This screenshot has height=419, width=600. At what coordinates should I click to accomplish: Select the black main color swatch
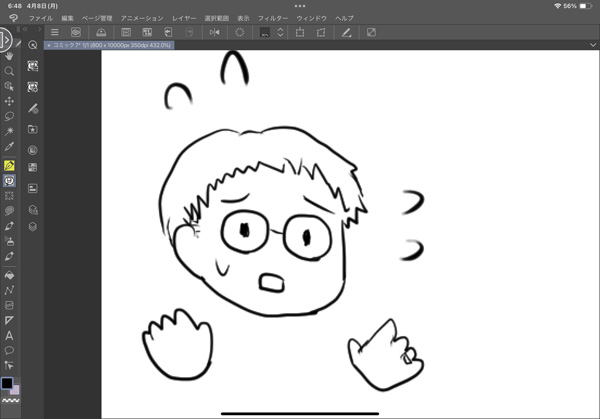point(7,383)
